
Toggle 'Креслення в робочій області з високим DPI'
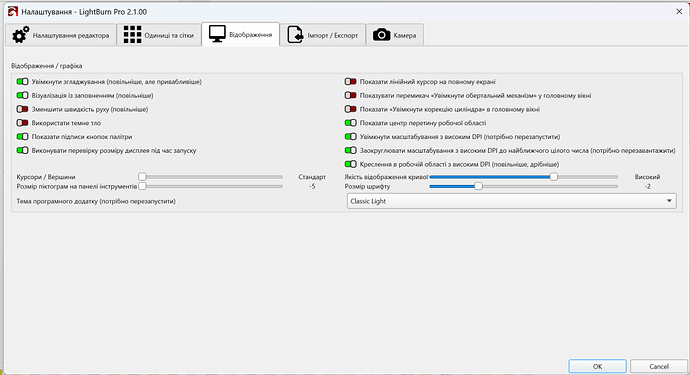(x=351, y=164)
